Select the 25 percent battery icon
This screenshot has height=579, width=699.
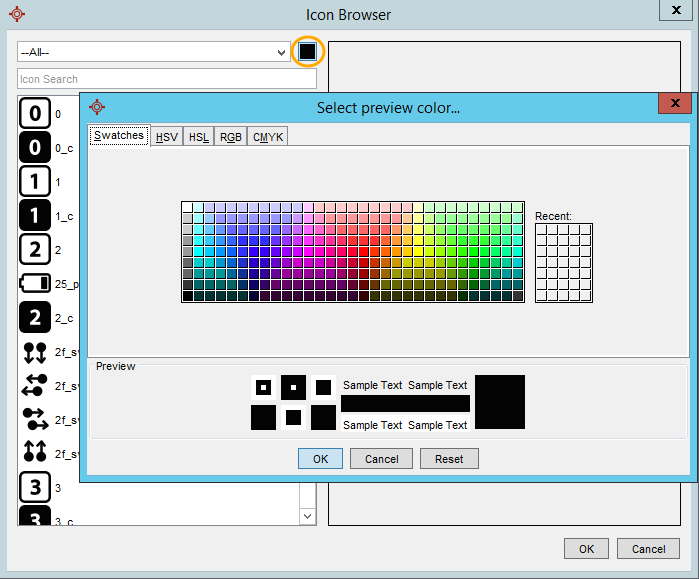tap(35, 284)
